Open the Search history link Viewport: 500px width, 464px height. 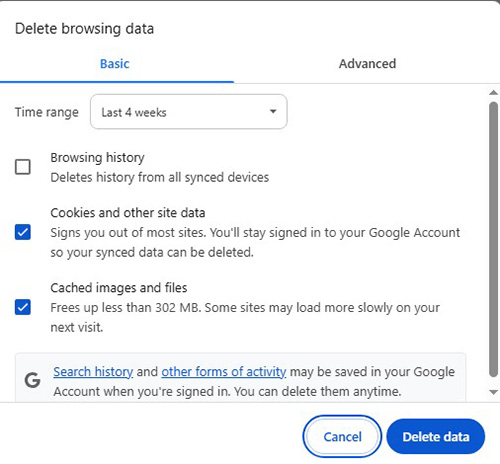tap(93, 372)
